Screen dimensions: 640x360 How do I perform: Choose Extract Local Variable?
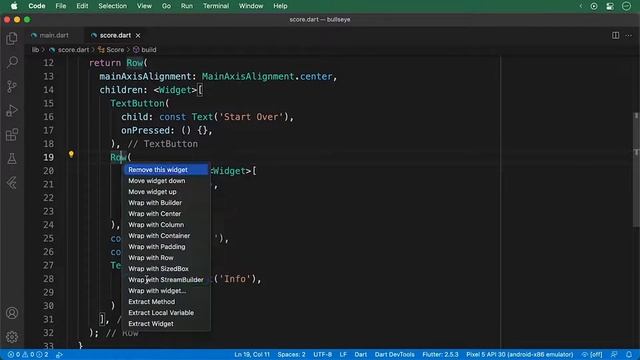[x=167, y=313]
